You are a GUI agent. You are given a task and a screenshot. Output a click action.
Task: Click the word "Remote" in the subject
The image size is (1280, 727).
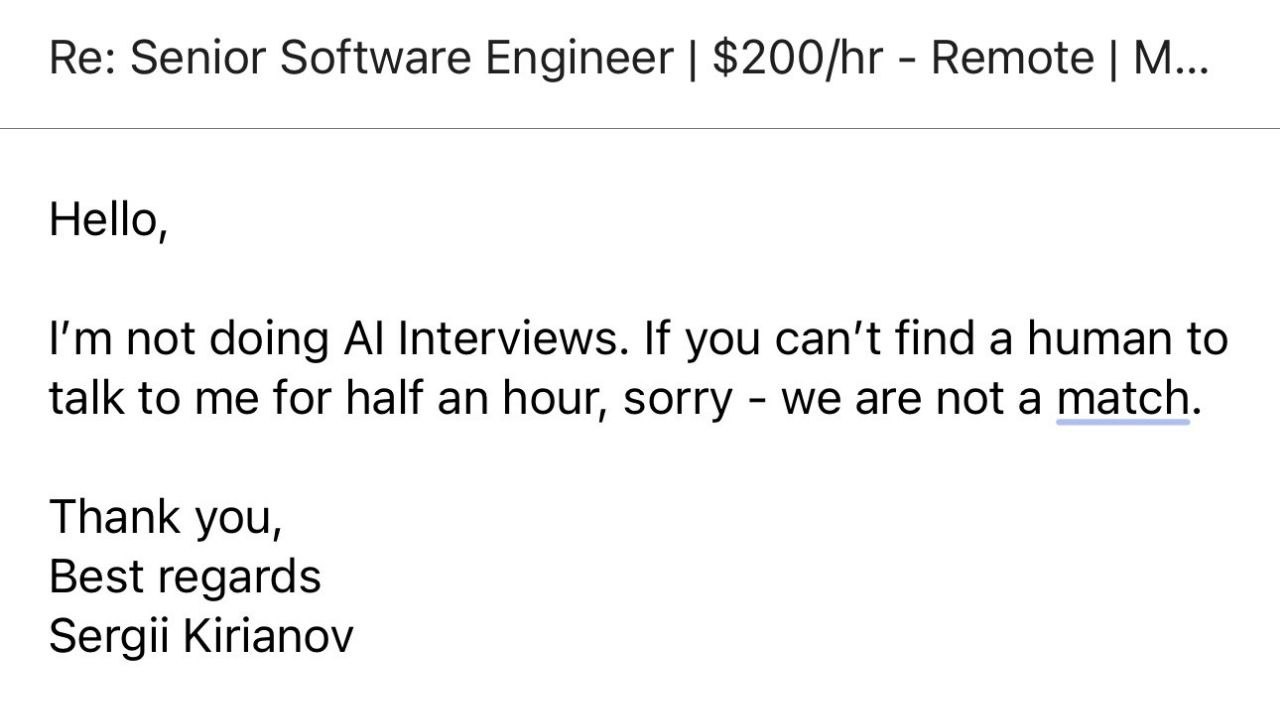[1012, 59]
